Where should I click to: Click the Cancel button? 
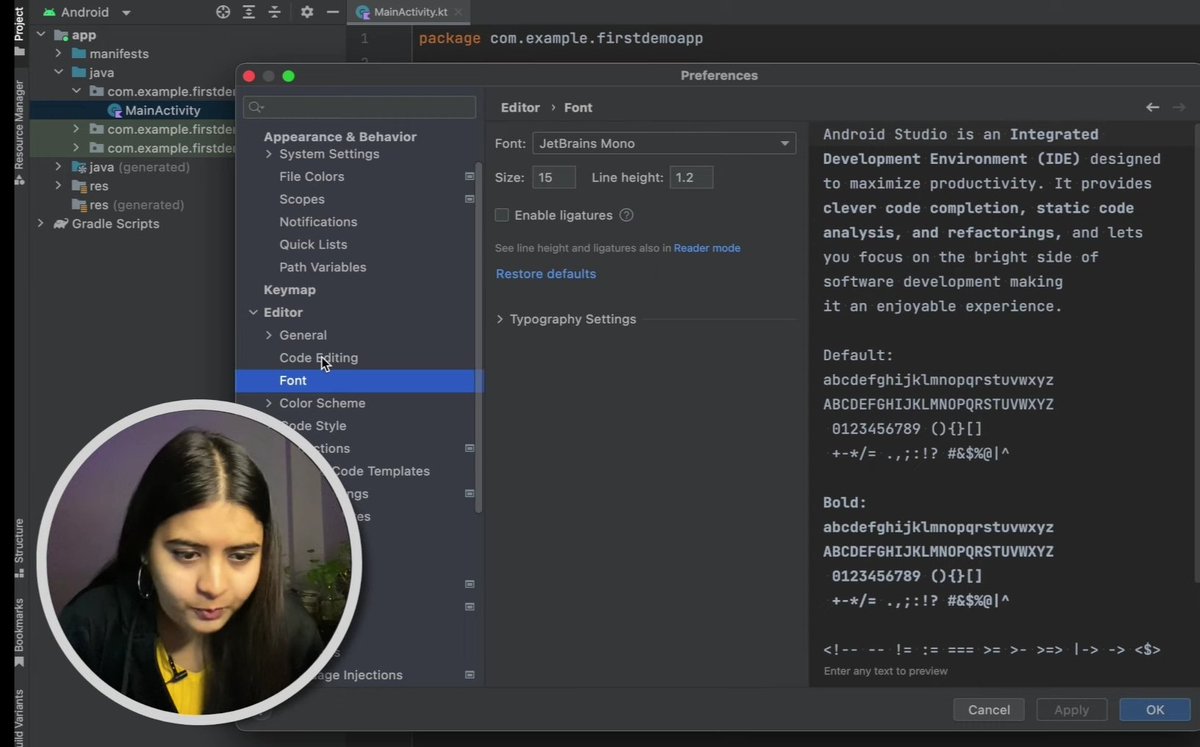(989, 710)
